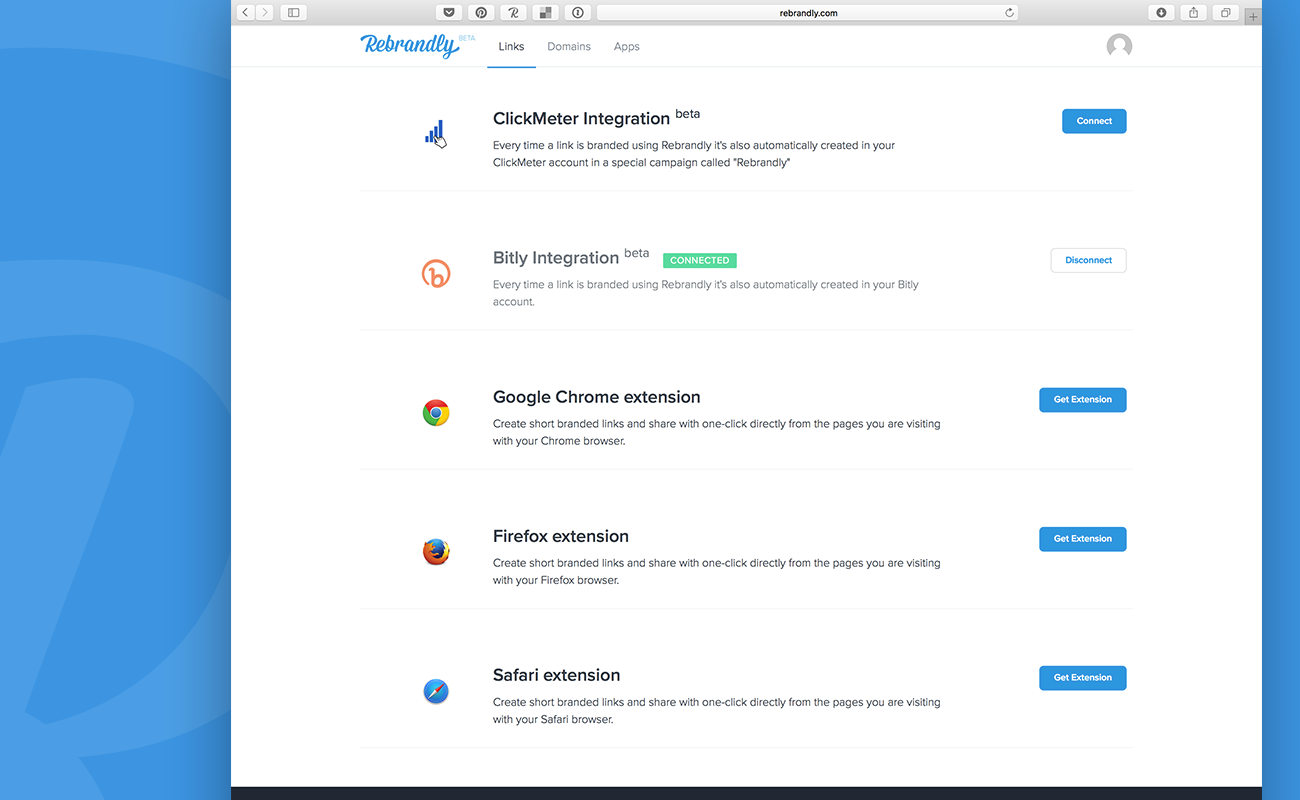Open the user profile avatar
1300x800 pixels.
(1119, 46)
